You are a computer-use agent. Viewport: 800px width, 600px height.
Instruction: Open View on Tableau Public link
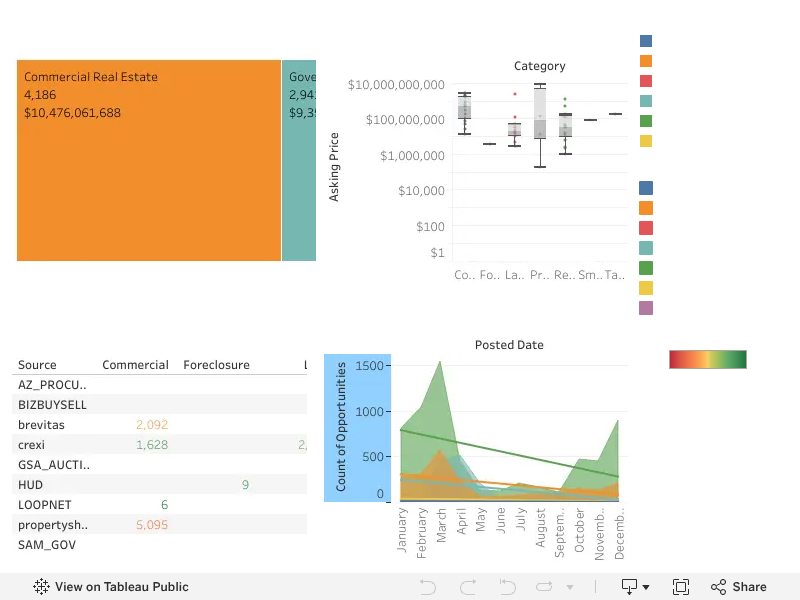point(121,587)
